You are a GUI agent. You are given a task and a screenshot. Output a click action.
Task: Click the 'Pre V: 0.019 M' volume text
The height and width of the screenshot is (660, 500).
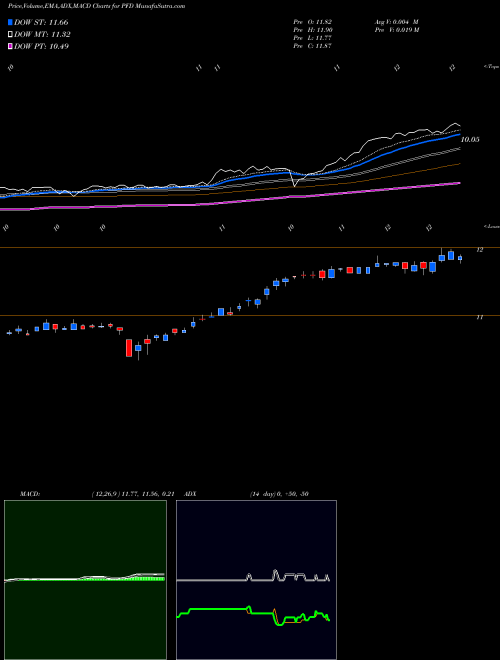pyautogui.click(x=396, y=30)
